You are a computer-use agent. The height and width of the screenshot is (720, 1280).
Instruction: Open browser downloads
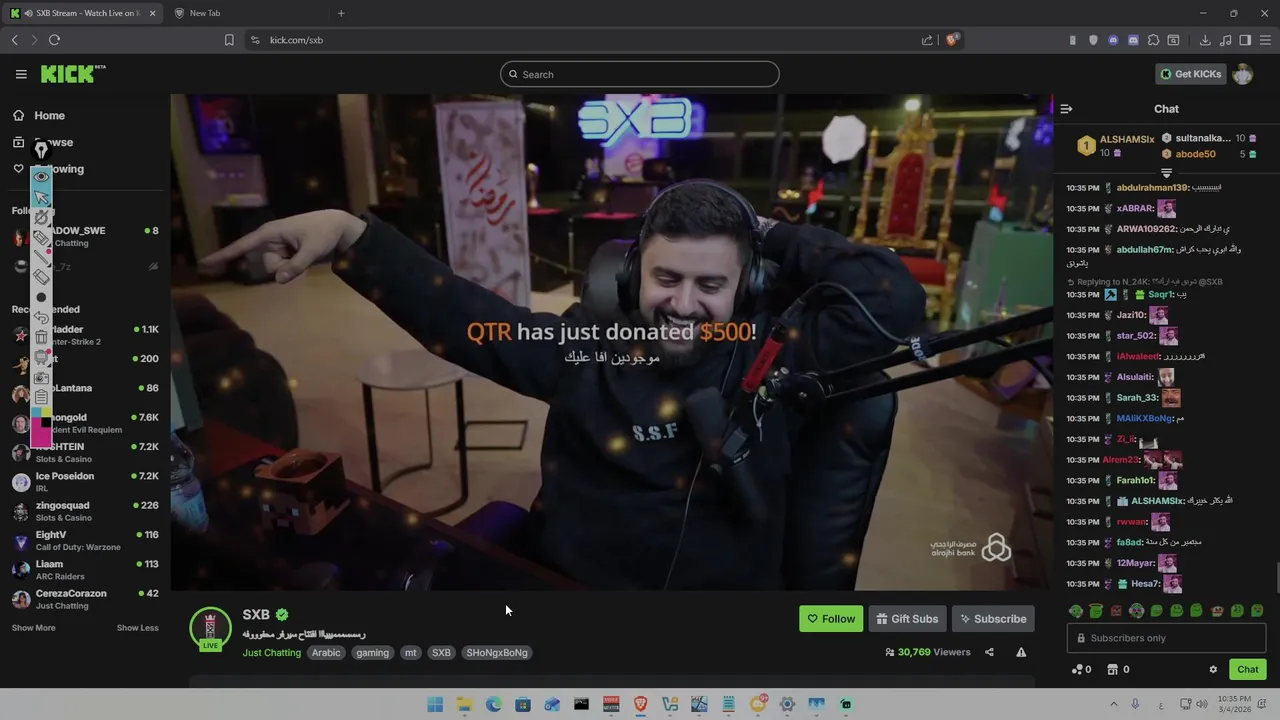click(x=1205, y=40)
